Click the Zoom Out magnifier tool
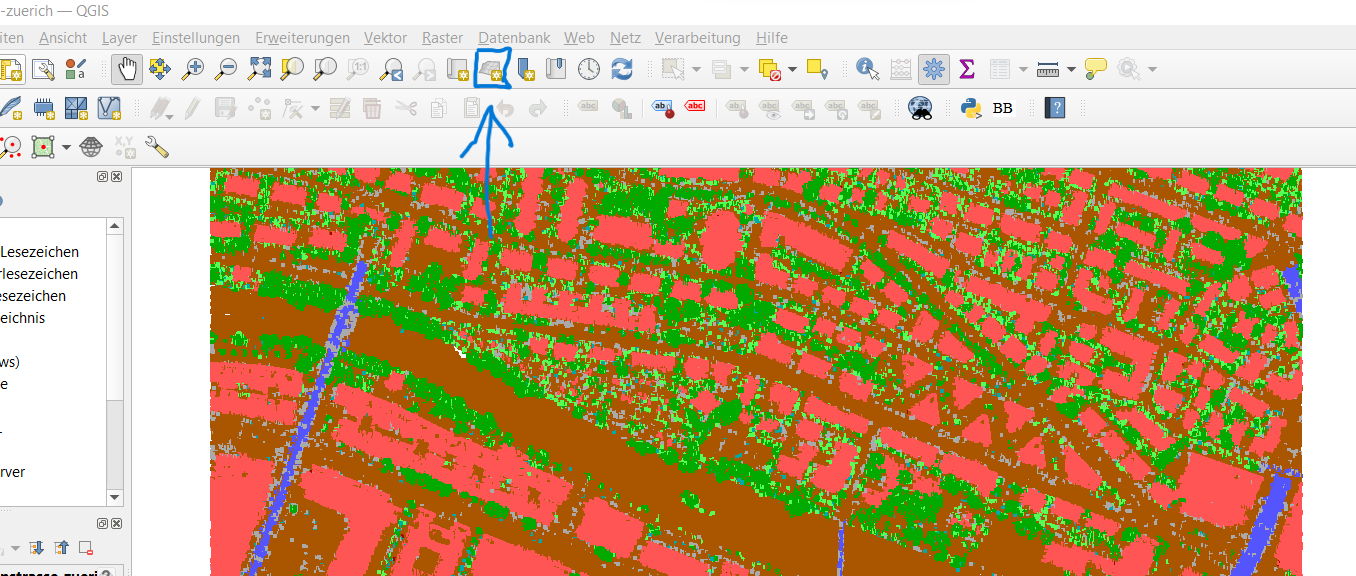This screenshot has width=1356, height=576. (x=226, y=69)
